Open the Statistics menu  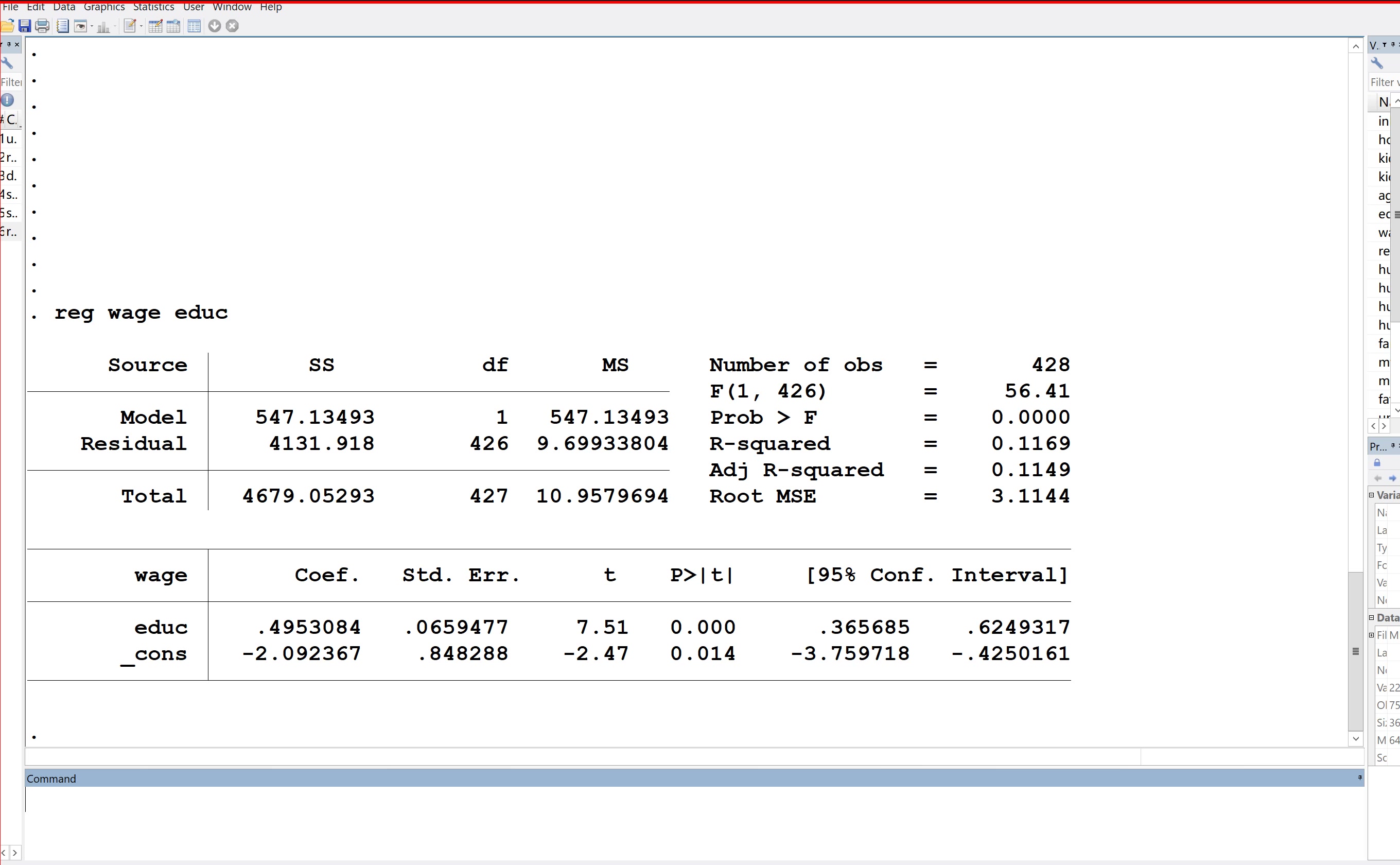(154, 7)
